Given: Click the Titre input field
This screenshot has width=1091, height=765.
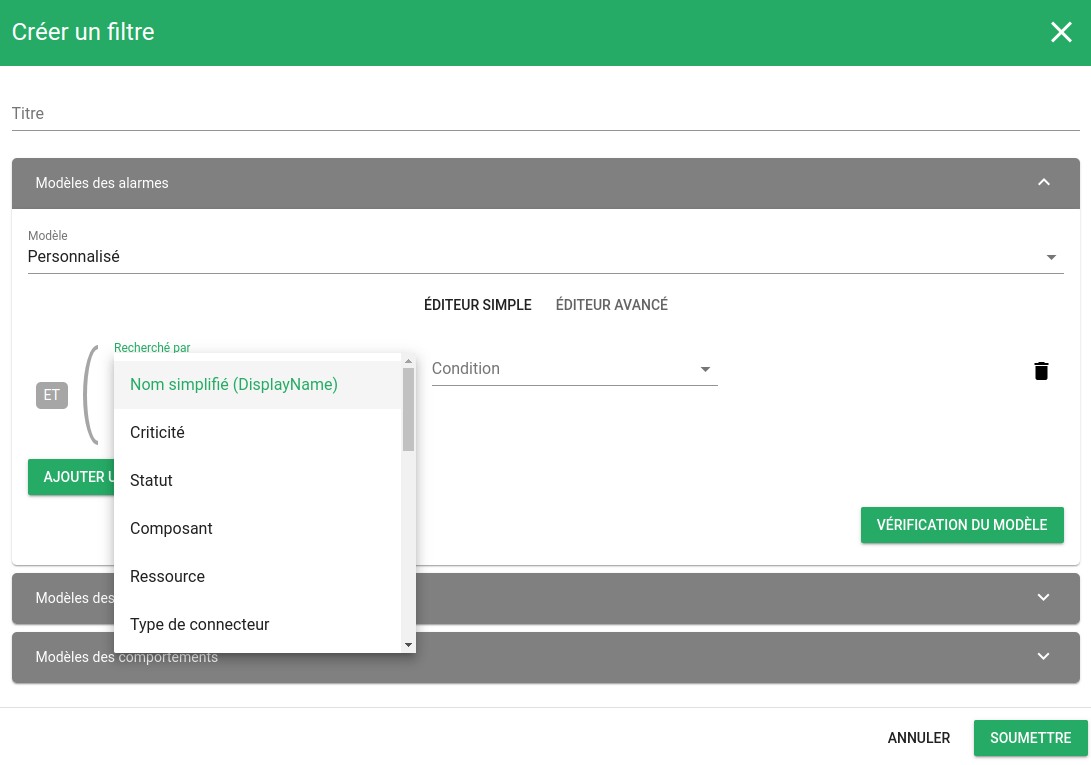Looking at the screenshot, I should (545, 114).
